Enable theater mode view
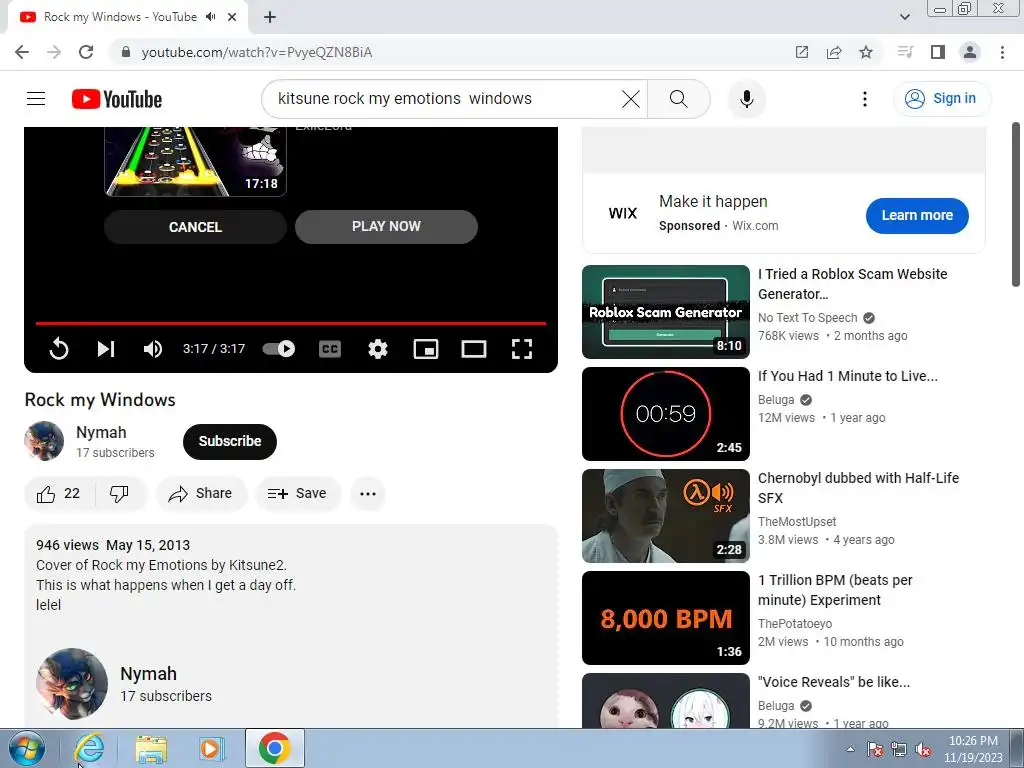This screenshot has height=768, width=1024. 473,349
